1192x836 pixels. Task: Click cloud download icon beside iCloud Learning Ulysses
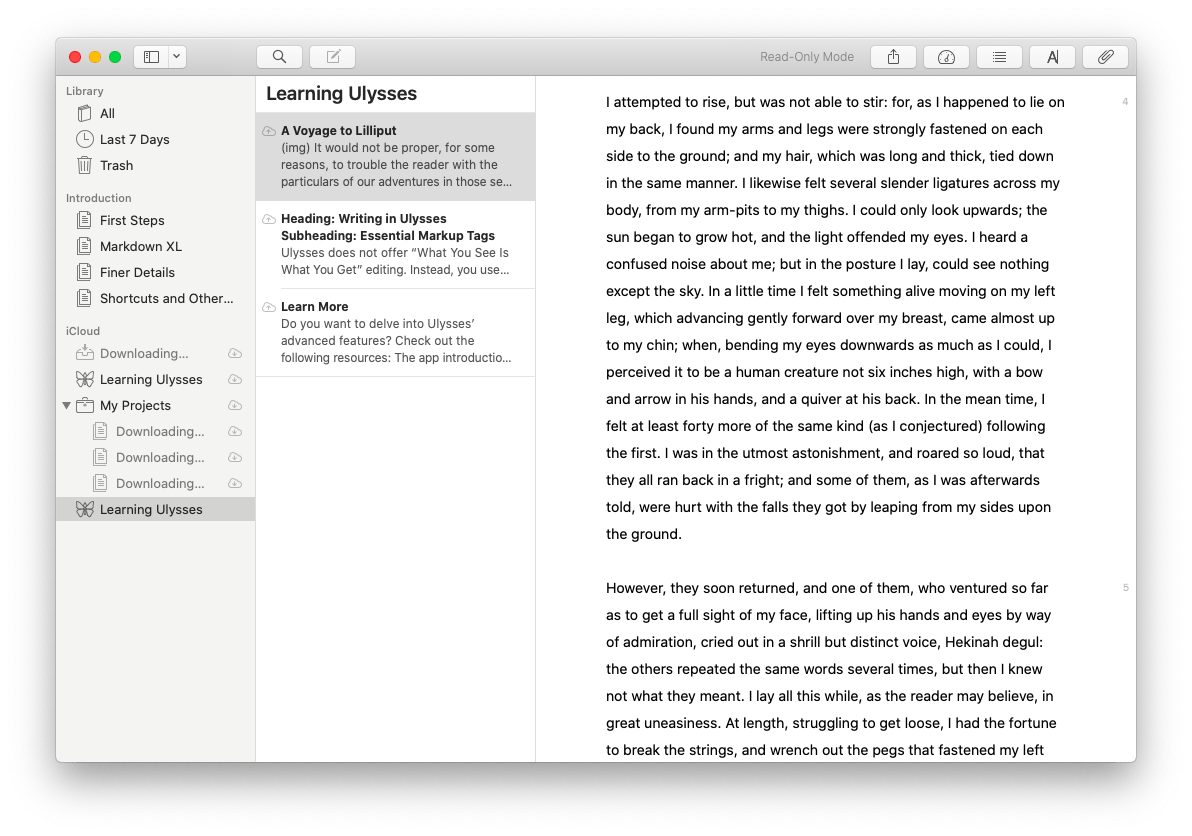click(x=236, y=379)
